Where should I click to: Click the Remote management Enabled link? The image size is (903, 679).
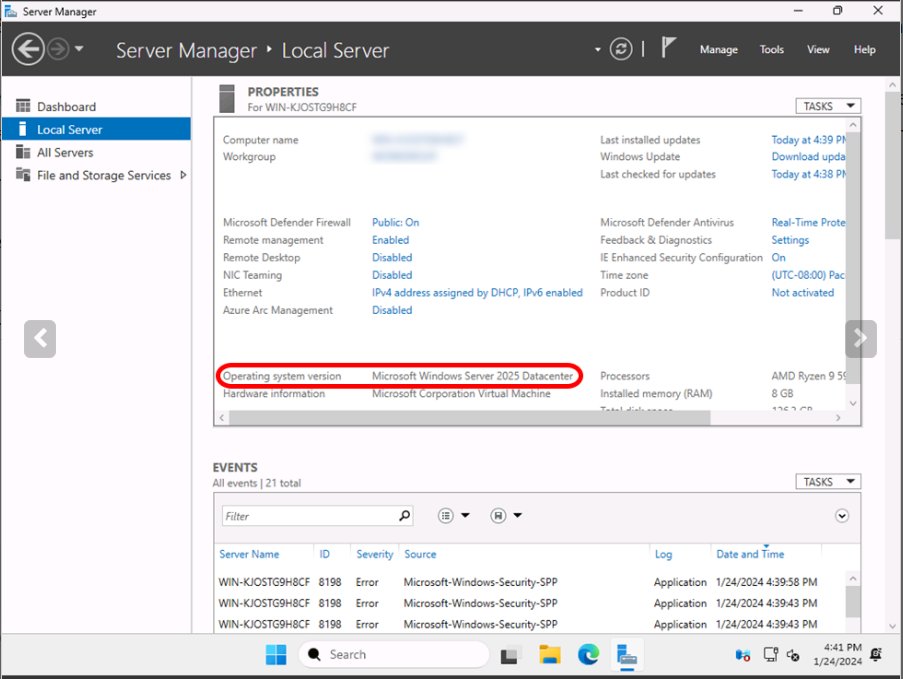pyautogui.click(x=390, y=240)
